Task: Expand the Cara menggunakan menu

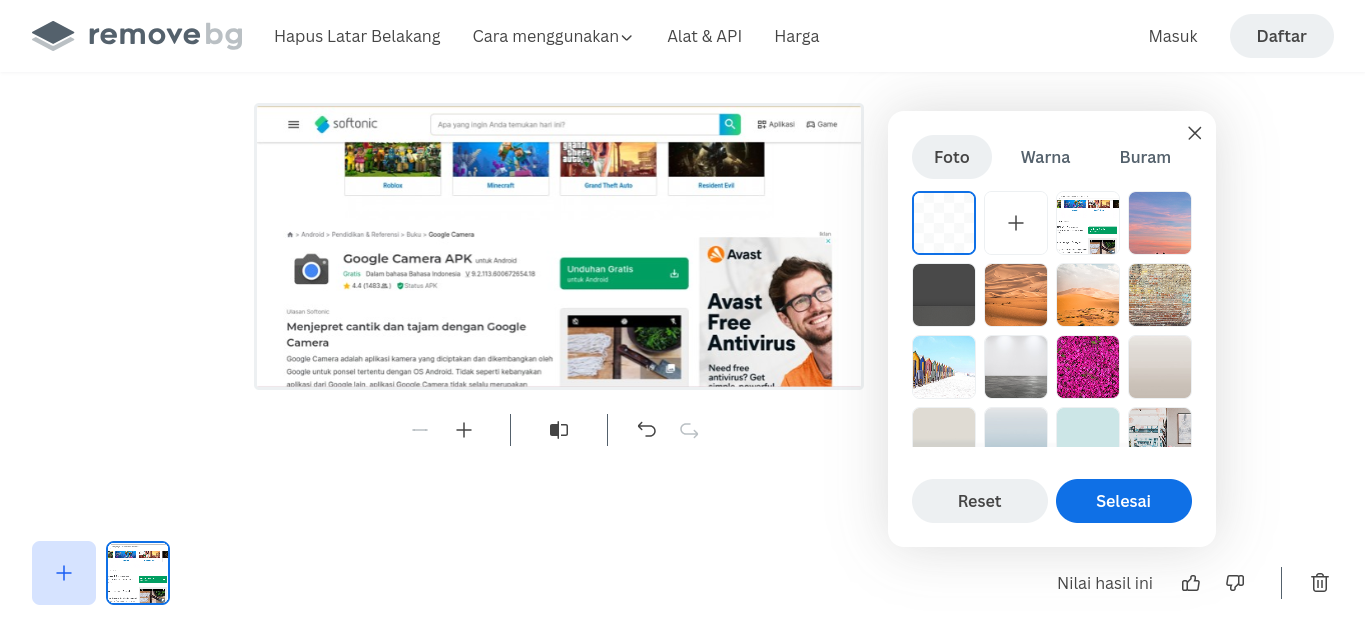Action: [553, 36]
